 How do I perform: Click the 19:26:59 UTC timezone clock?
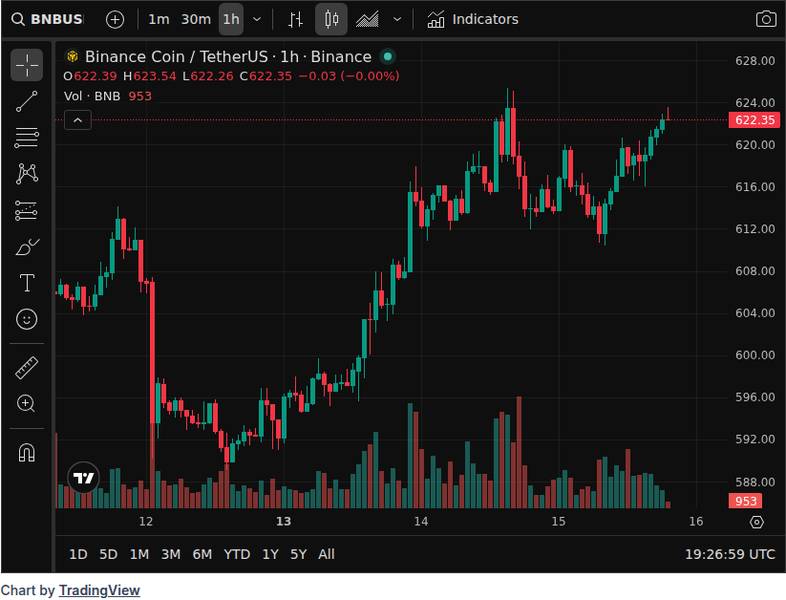pyautogui.click(x=730, y=554)
